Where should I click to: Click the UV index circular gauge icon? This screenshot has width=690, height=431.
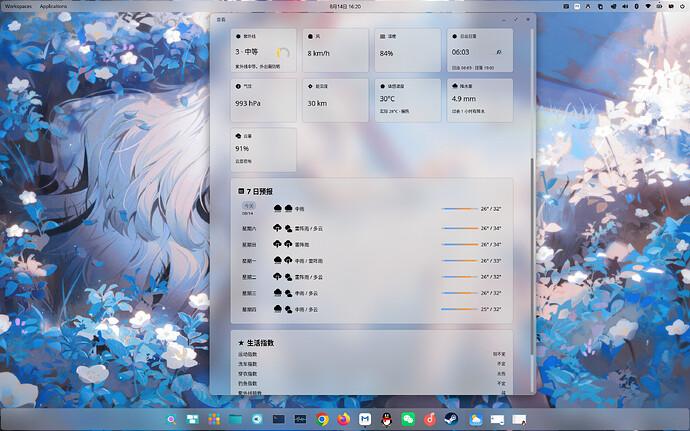pyautogui.click(x=283, y=53)
